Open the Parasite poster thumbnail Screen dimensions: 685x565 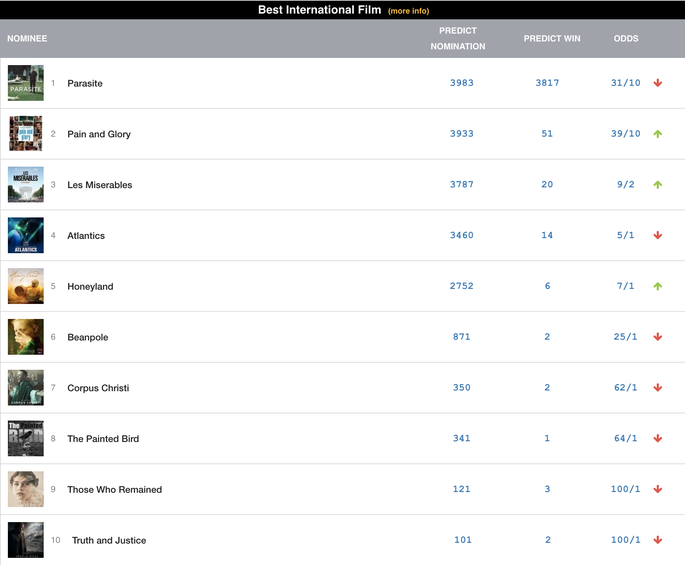pyautogui.click(x=26, y=83)
